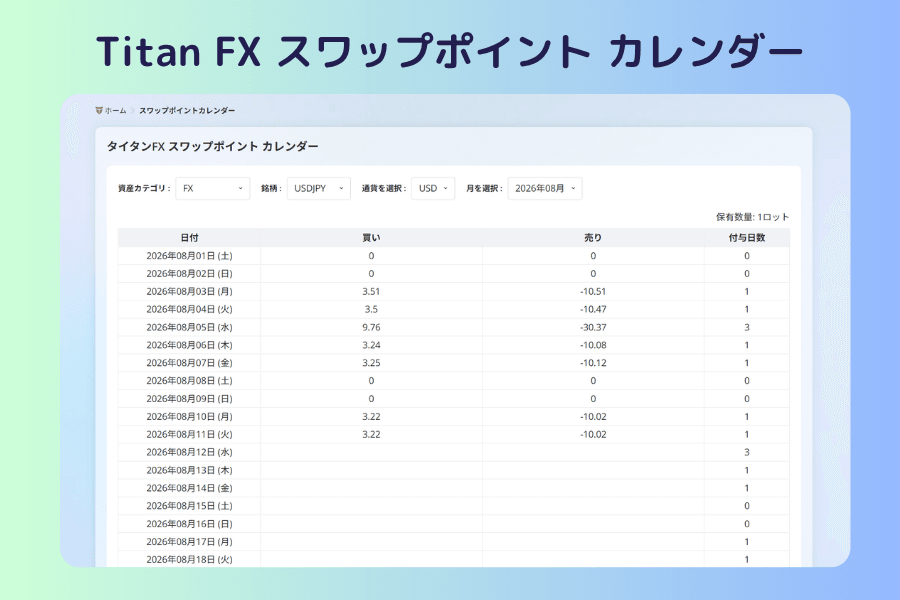Click the buy swap value 3.5 for 08月04日
Image resolution: width=900 pixels, height=600 pixels.
tap(371, 309)
